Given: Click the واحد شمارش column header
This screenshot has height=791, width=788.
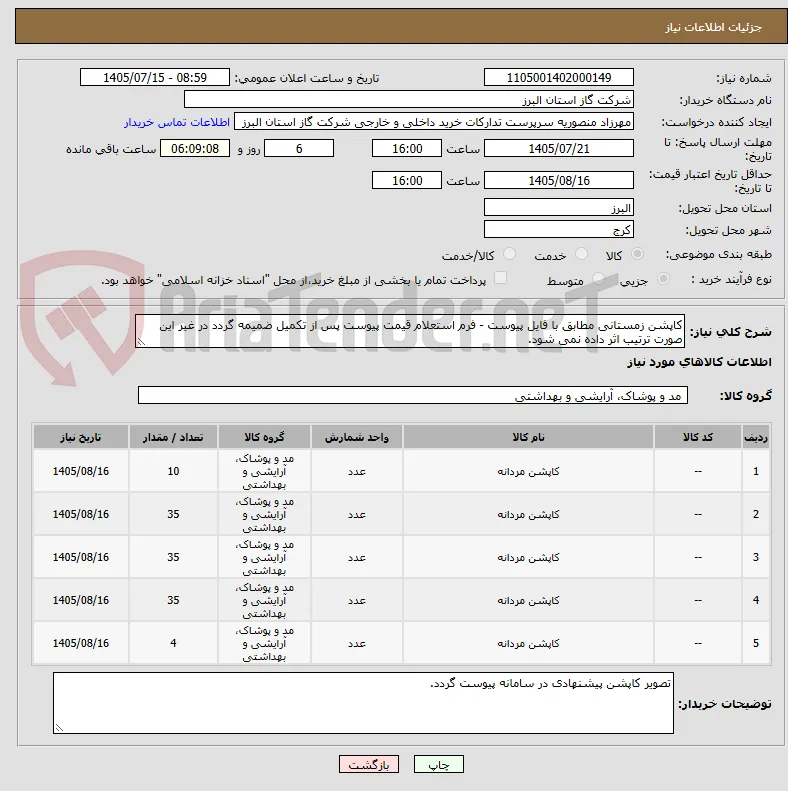Looking at the screenshot, I should pyautogui.click(x=357, y=437).
